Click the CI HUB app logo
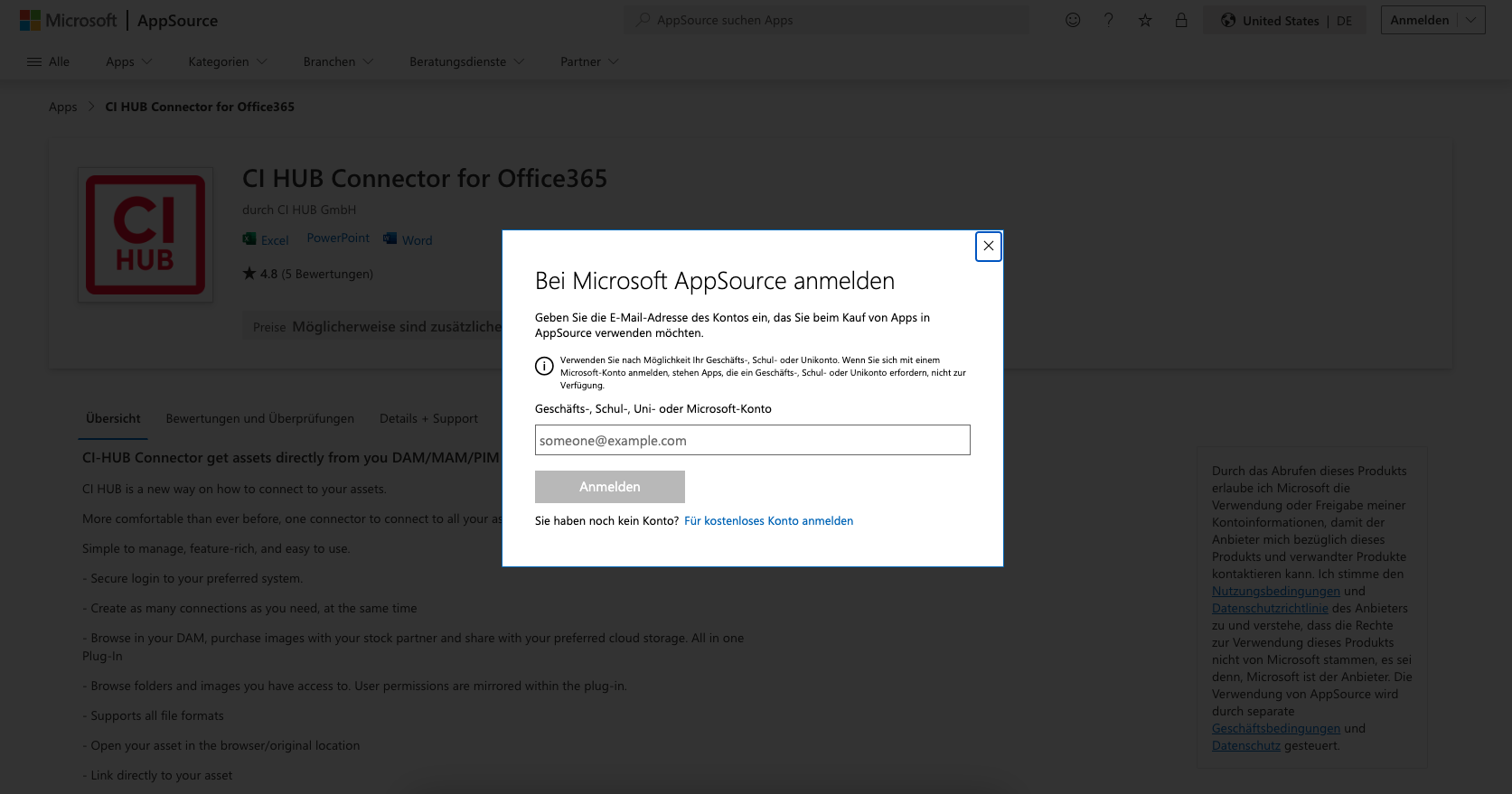 146,235
